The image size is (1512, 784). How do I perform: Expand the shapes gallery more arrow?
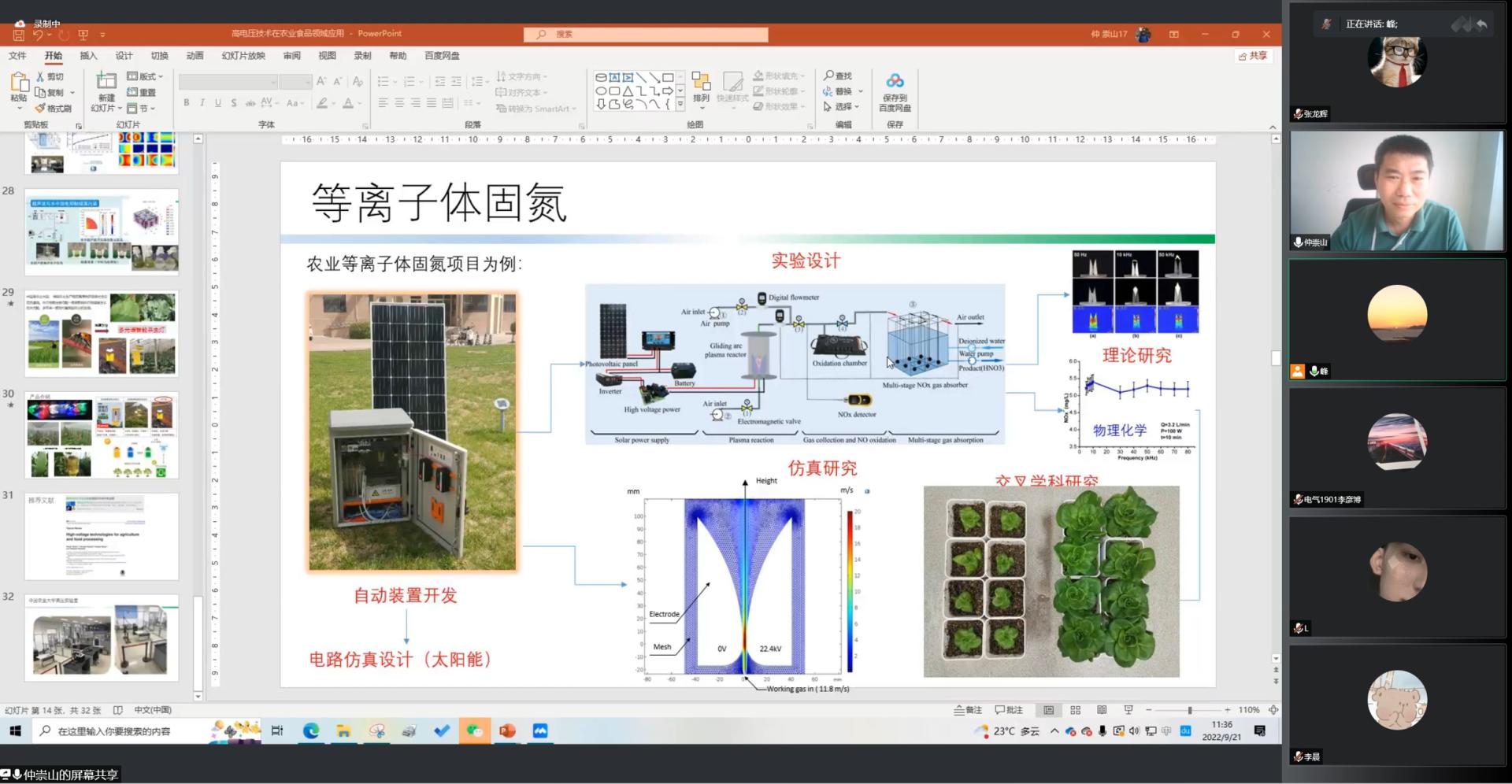click(680, 104)
